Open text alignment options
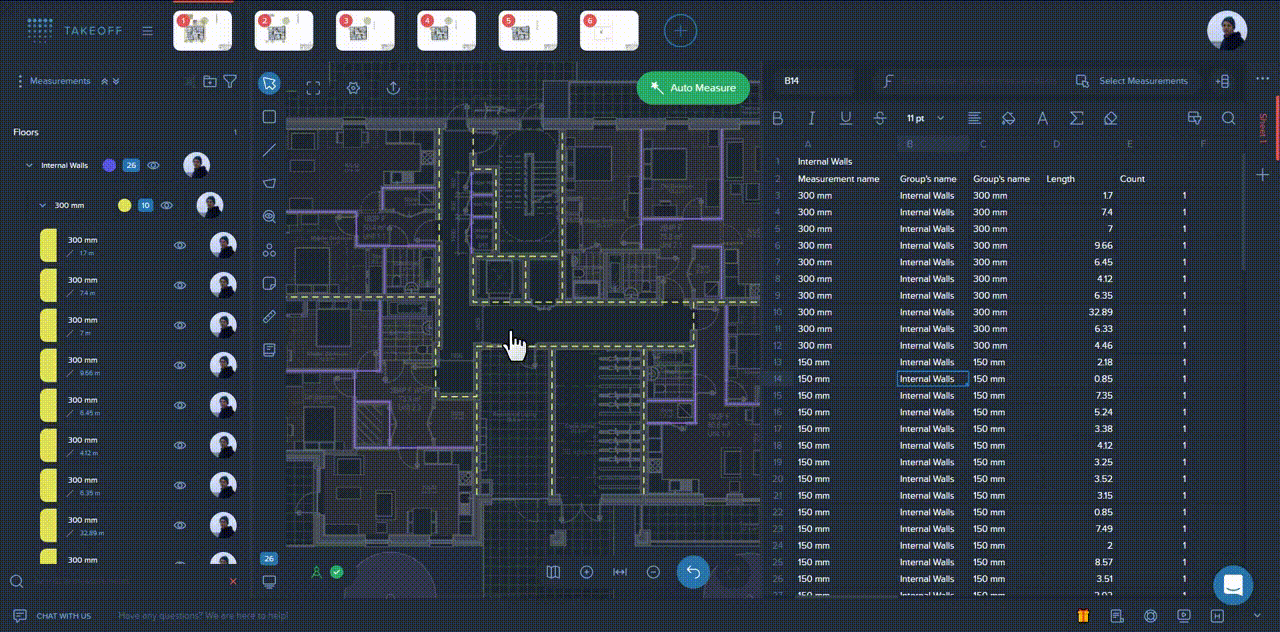This screenshot has height=632, width=1280. coord(975,118)
